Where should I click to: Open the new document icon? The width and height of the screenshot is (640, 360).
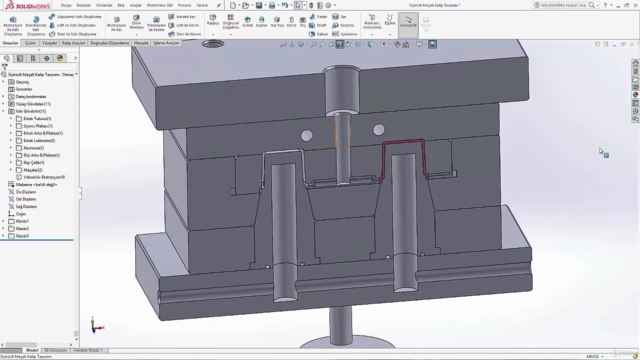pyautogui.click(x=233, y=5)
